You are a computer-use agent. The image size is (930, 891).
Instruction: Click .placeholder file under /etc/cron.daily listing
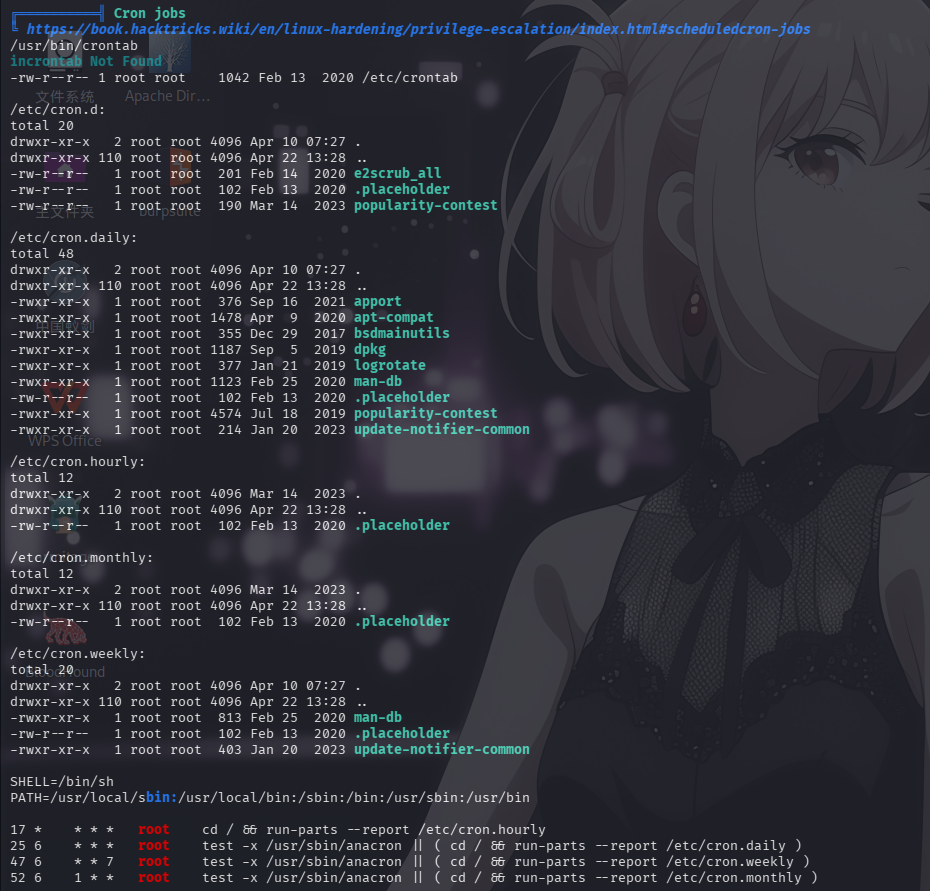(x=402, y=397)
